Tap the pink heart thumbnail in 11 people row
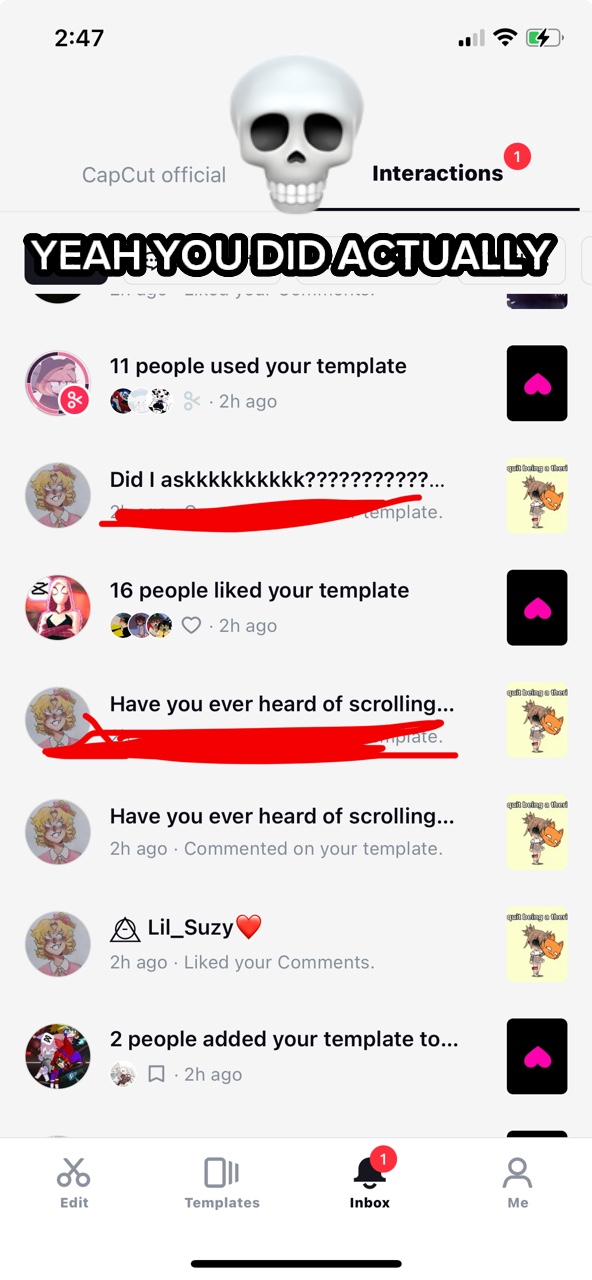Screen dimensions: 592x1280 click(x=537, y=383)
